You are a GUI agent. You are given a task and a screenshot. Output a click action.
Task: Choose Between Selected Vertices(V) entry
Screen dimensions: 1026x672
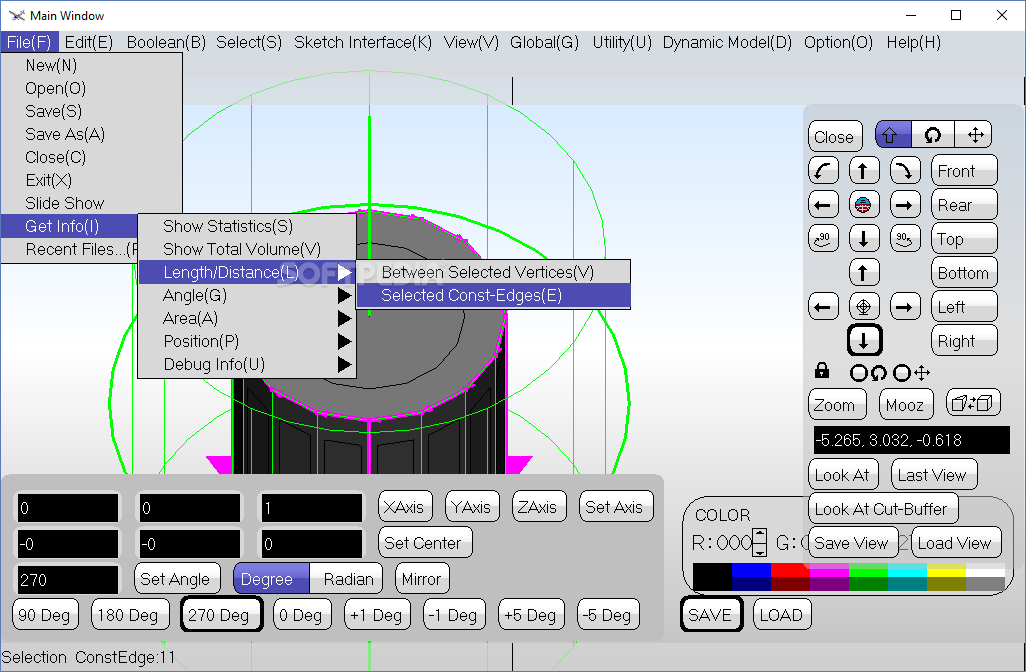pos(493,272)
